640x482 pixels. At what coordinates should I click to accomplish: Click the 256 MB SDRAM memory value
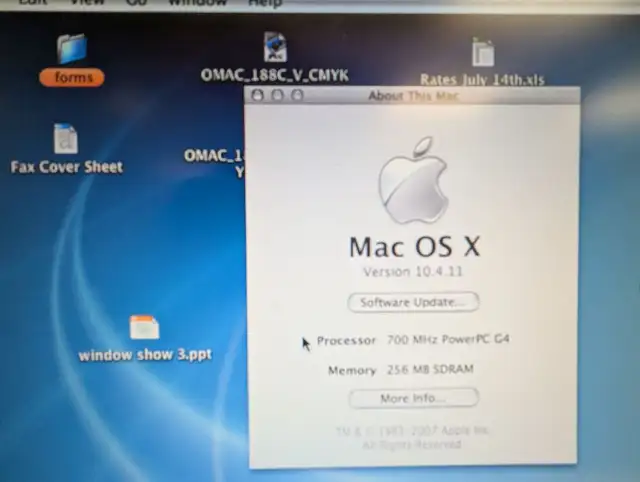(430, 369)
